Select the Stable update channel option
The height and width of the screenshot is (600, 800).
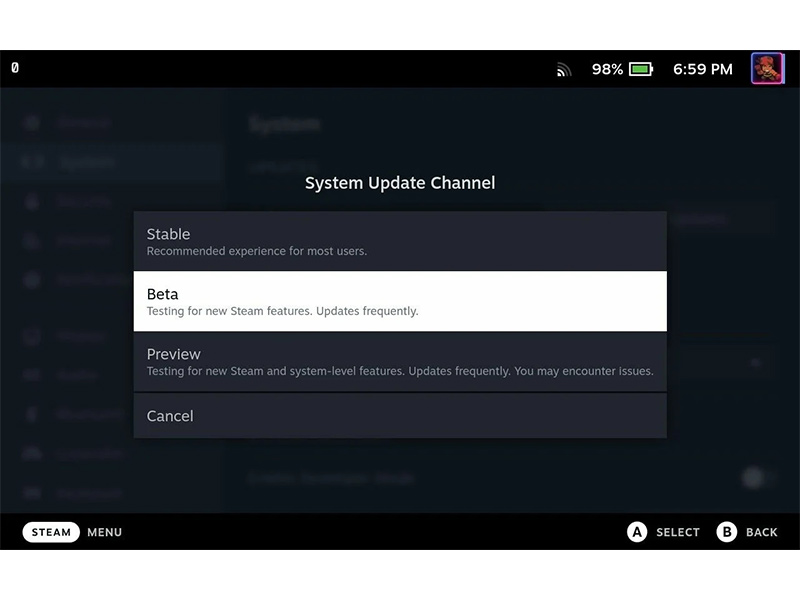click(x=400, y=241)
